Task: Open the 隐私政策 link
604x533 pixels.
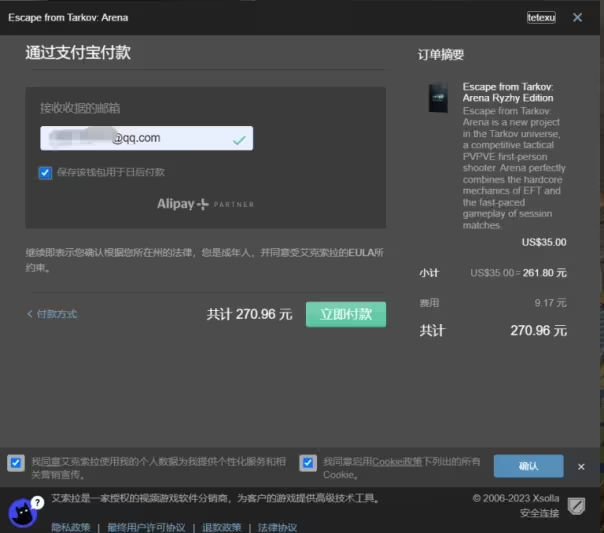Action: point(71,527)
